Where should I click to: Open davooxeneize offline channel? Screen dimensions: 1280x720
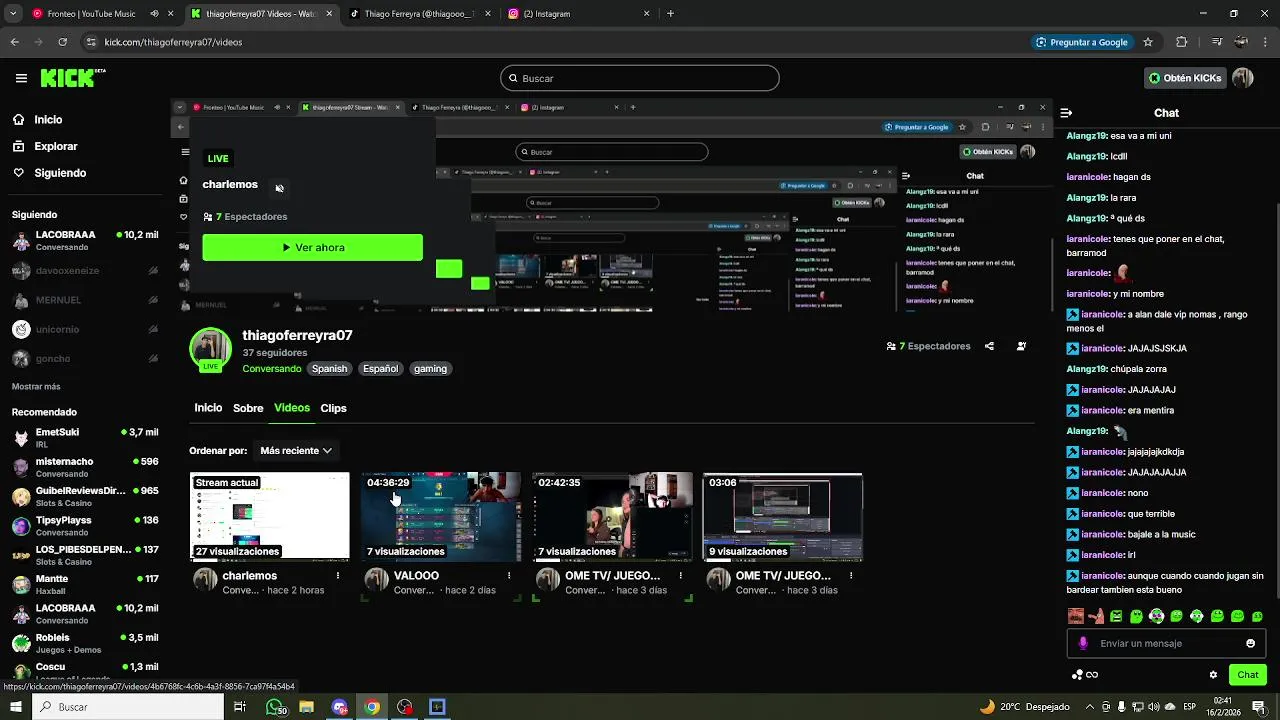[85, 270]
